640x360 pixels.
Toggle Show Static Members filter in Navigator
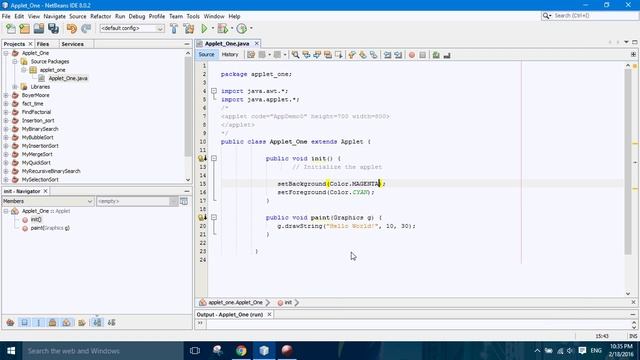click(39, 323)
